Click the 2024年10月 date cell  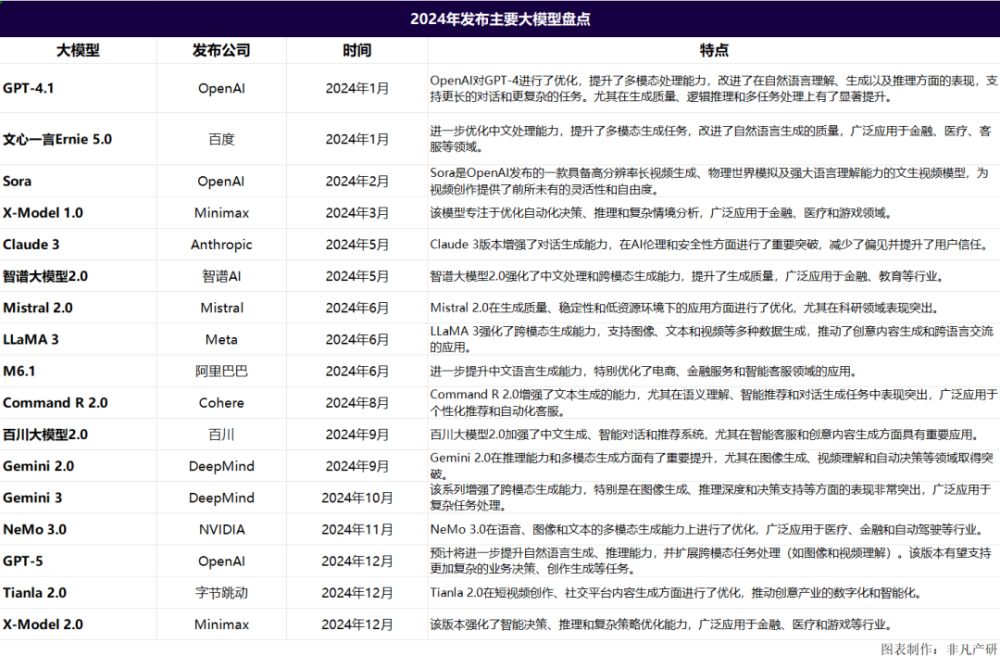point(357,498)
